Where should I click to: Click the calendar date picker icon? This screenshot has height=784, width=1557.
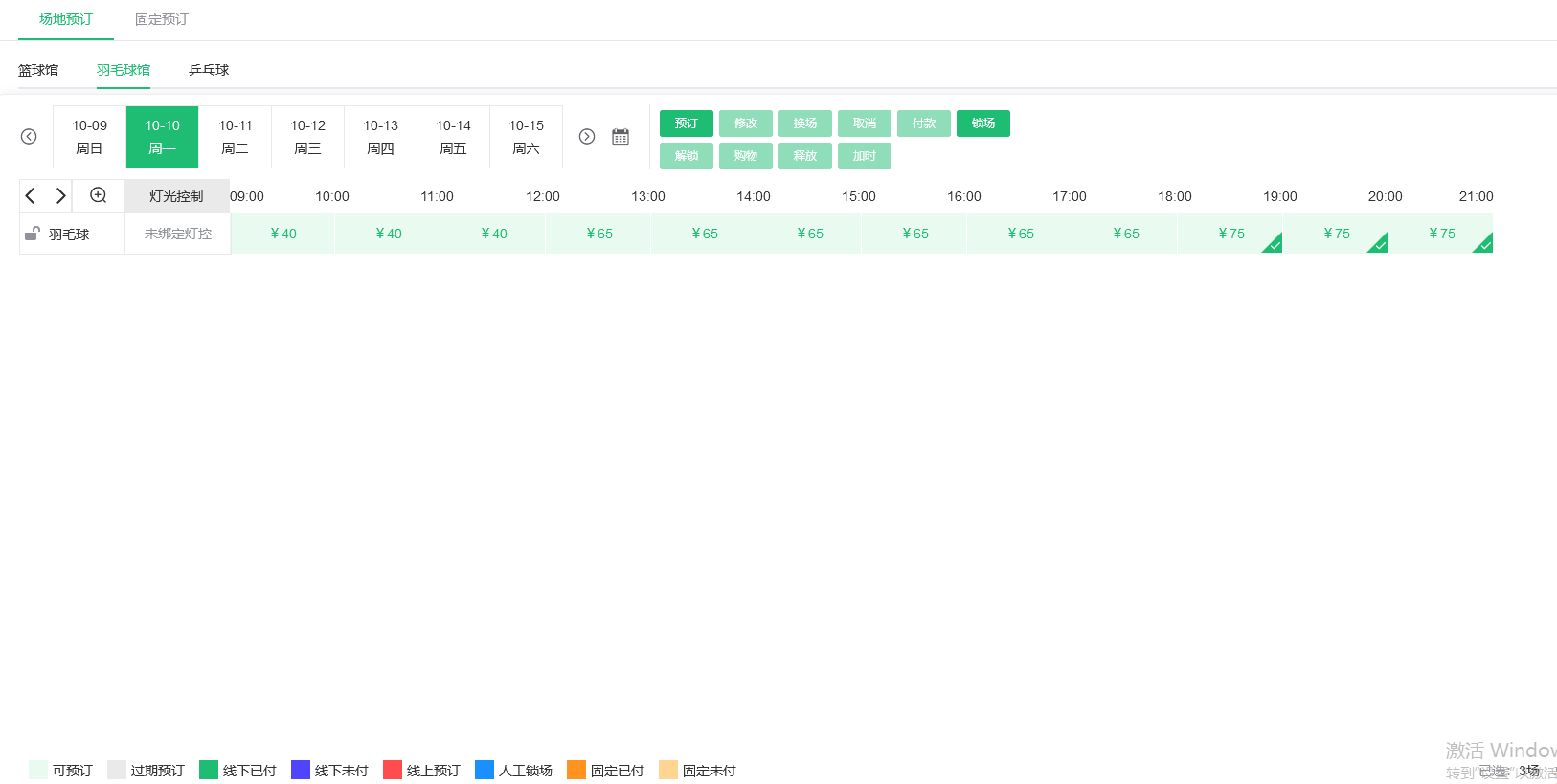[x=621, y=137]
